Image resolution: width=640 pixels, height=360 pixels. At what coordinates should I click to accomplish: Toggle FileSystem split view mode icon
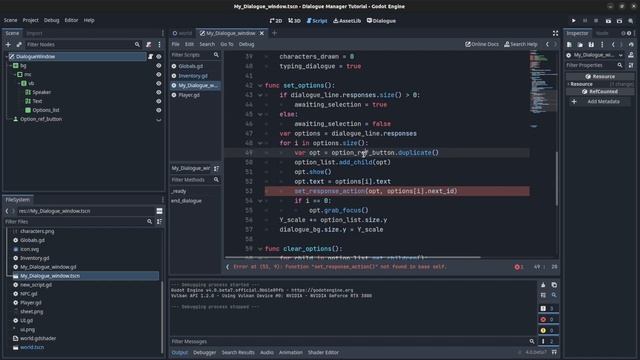tap(159, 211)
